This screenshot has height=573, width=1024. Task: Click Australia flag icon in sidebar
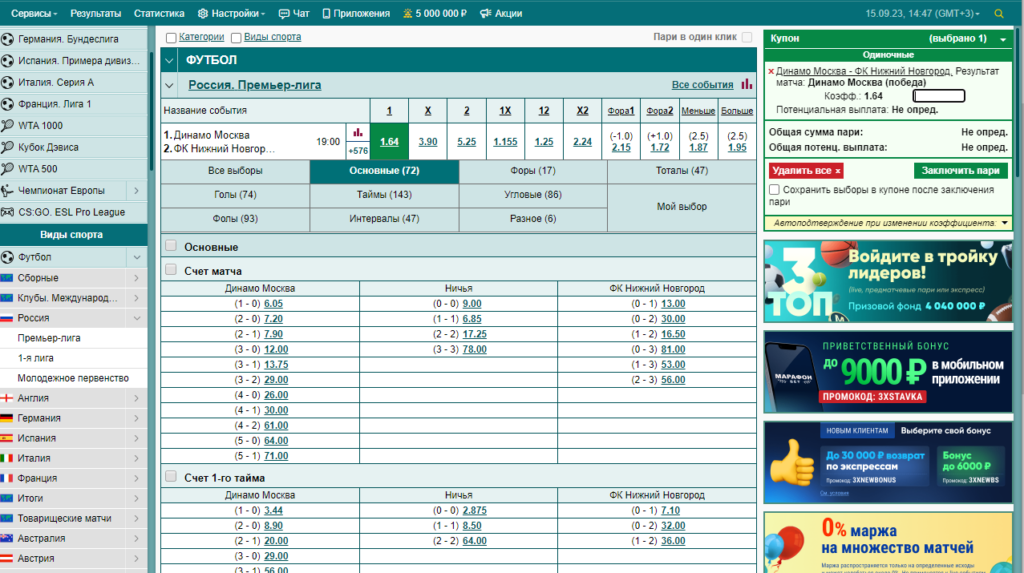click(x=7, y=538)
